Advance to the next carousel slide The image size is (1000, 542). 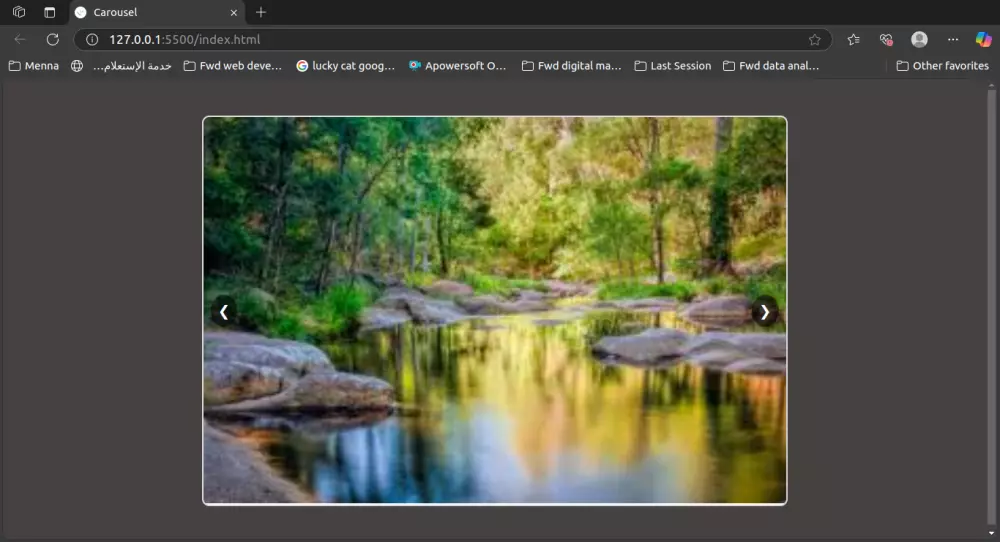click(764, 312)
